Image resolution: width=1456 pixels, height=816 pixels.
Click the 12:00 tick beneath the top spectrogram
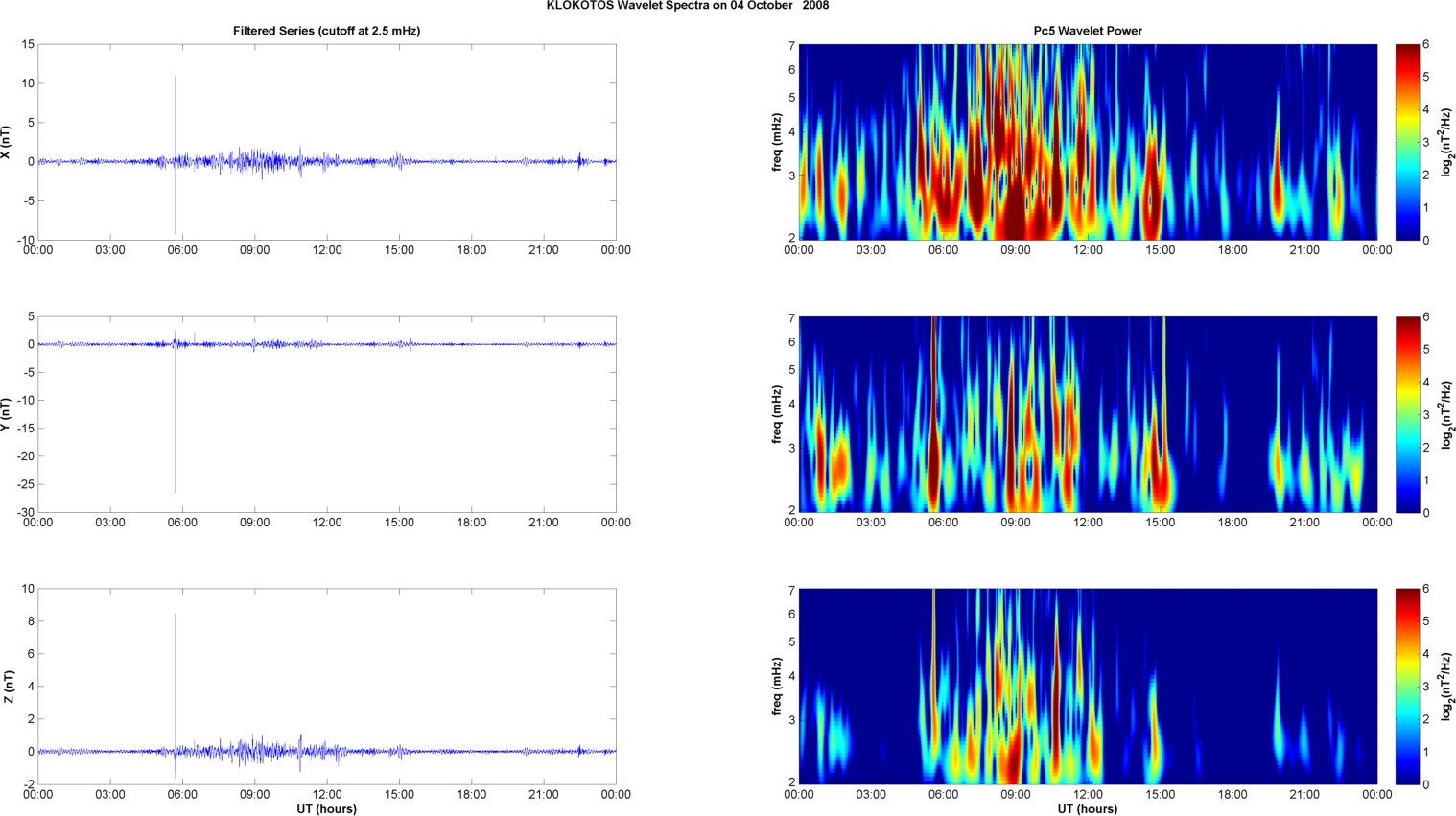pos(1088,250)
